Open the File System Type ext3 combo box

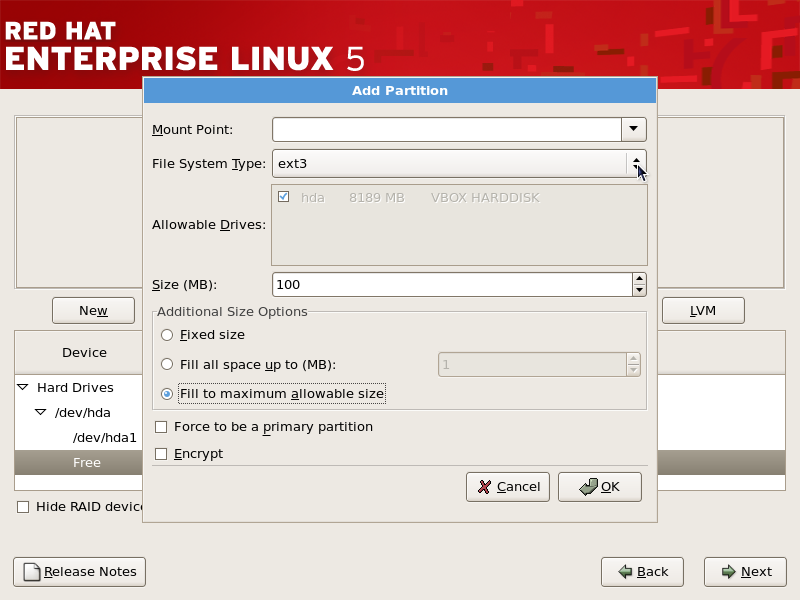pyautogui.click(x=459, y=164)
